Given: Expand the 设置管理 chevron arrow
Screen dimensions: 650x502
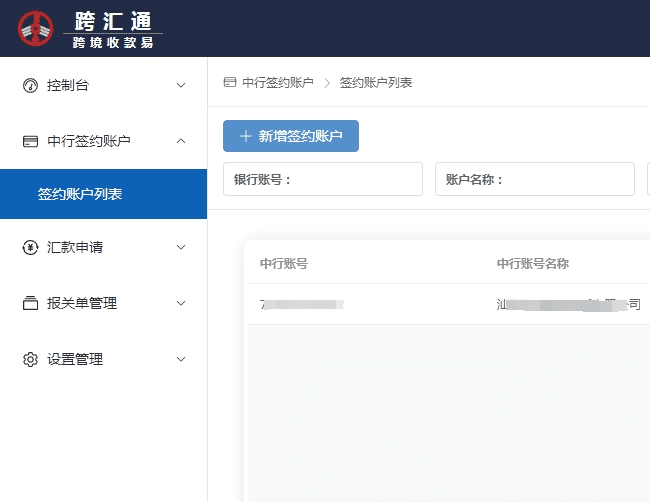Looking at the screenshot, I should [181, 359].
